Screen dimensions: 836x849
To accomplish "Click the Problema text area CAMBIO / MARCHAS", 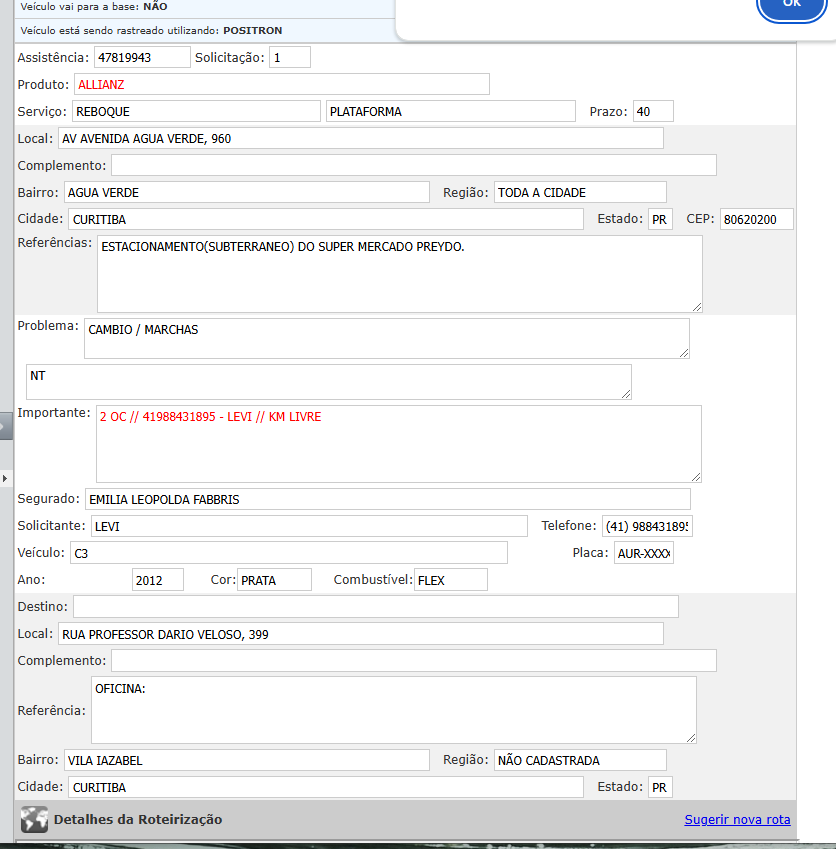I will [387, 338].
